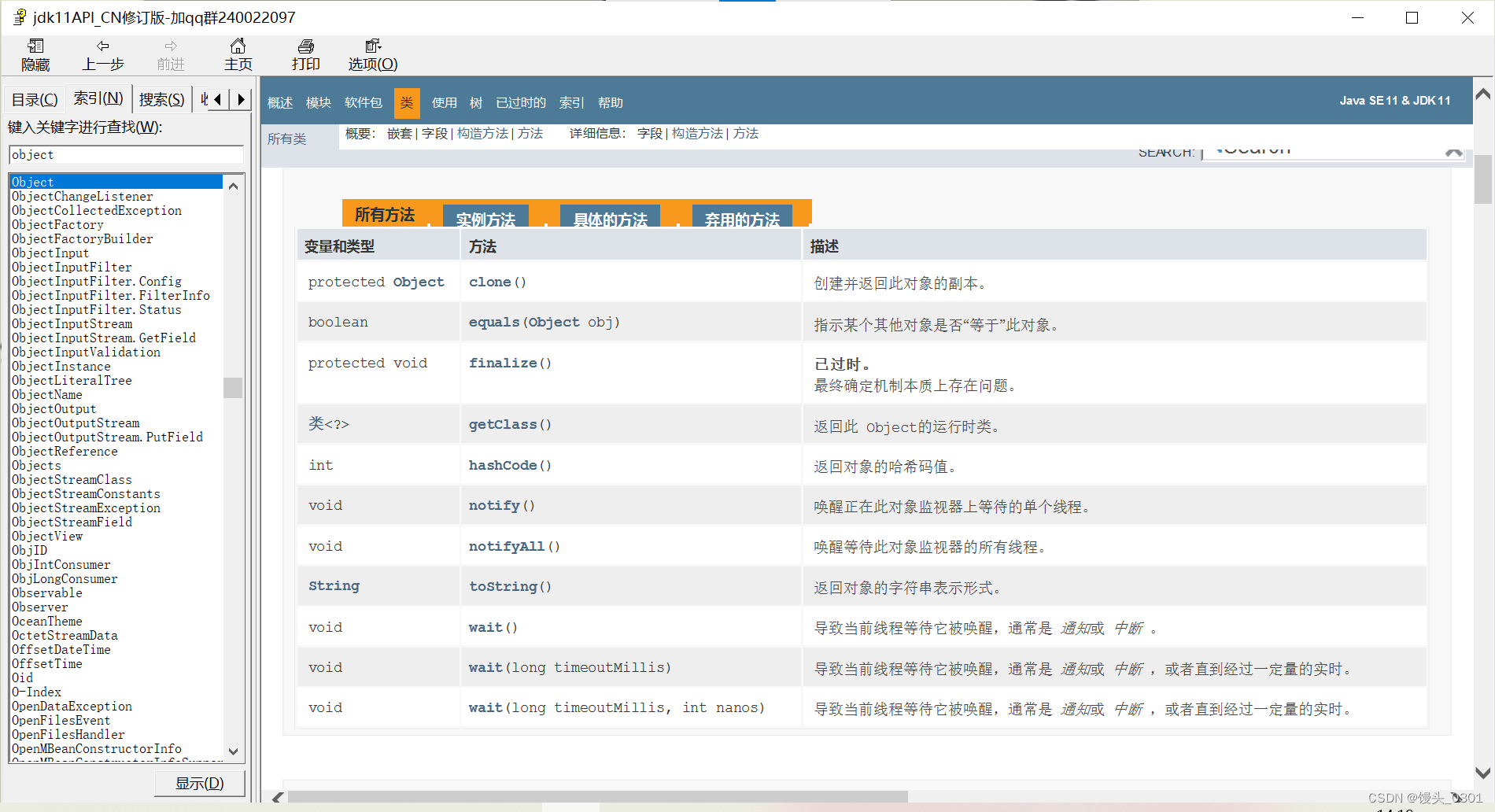Screen dimensions: 1495x812
Task: Select ObjectOutputStream in the index list
Action: pyautogui.click(x=116, y=423)
